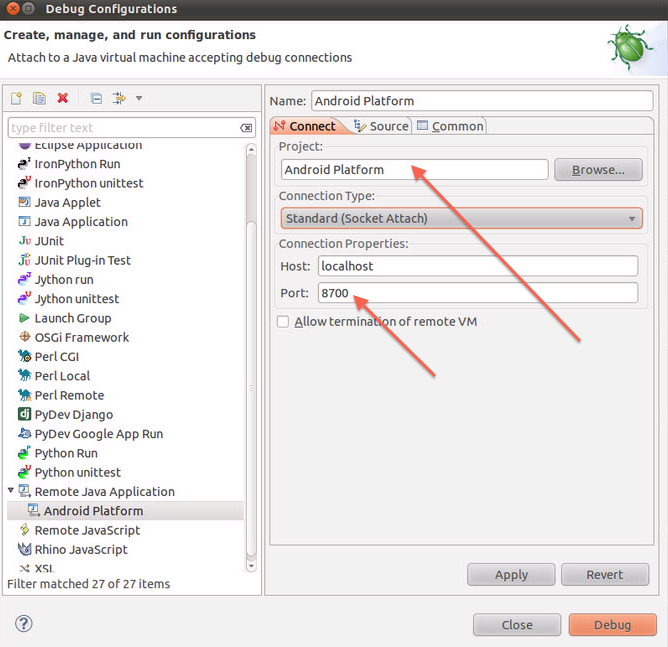The image size is (668, 647).
Task: Click the Java Applet icon
Action: tap(24, 202)
